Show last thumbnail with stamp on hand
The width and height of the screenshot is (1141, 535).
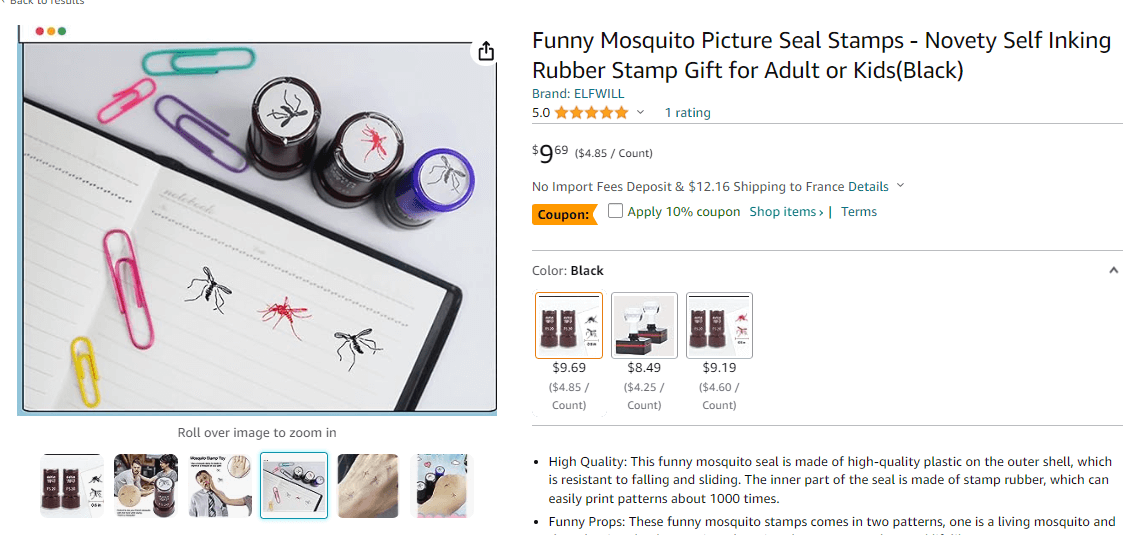442,486
